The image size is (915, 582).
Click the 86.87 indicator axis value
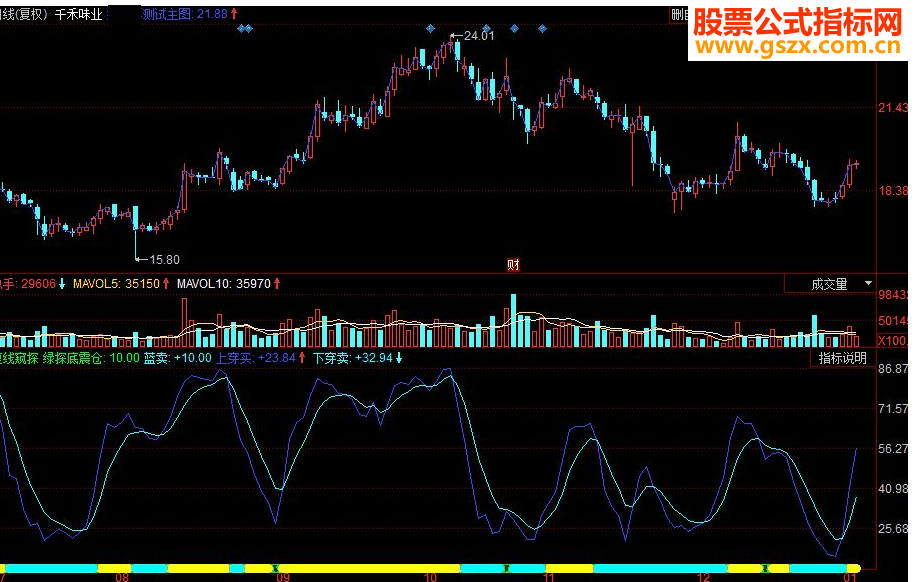tap(893, 369)
